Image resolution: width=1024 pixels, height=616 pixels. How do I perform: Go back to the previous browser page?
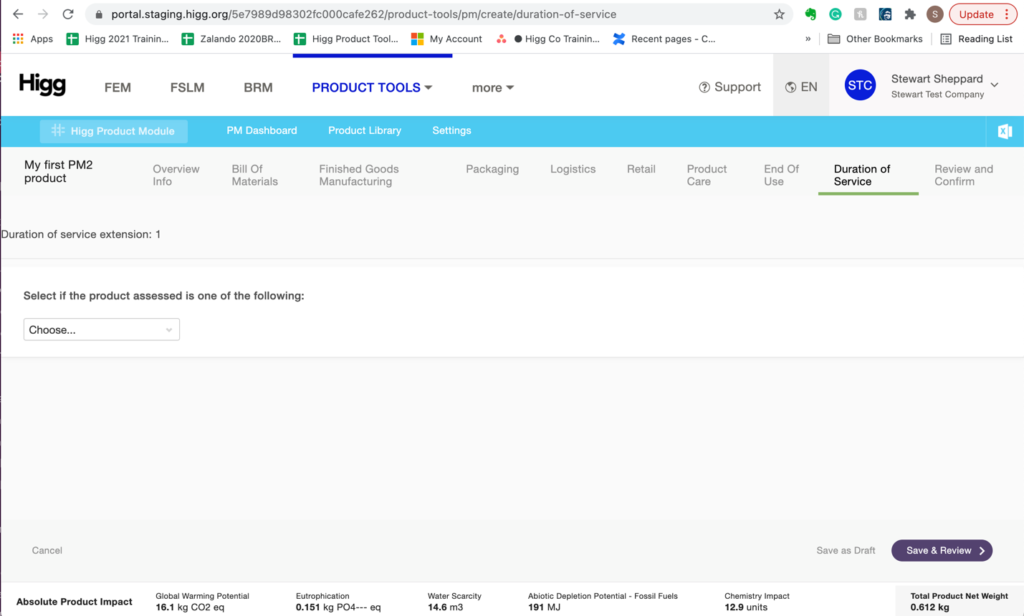pyautogui.click(x=18, y=14)
